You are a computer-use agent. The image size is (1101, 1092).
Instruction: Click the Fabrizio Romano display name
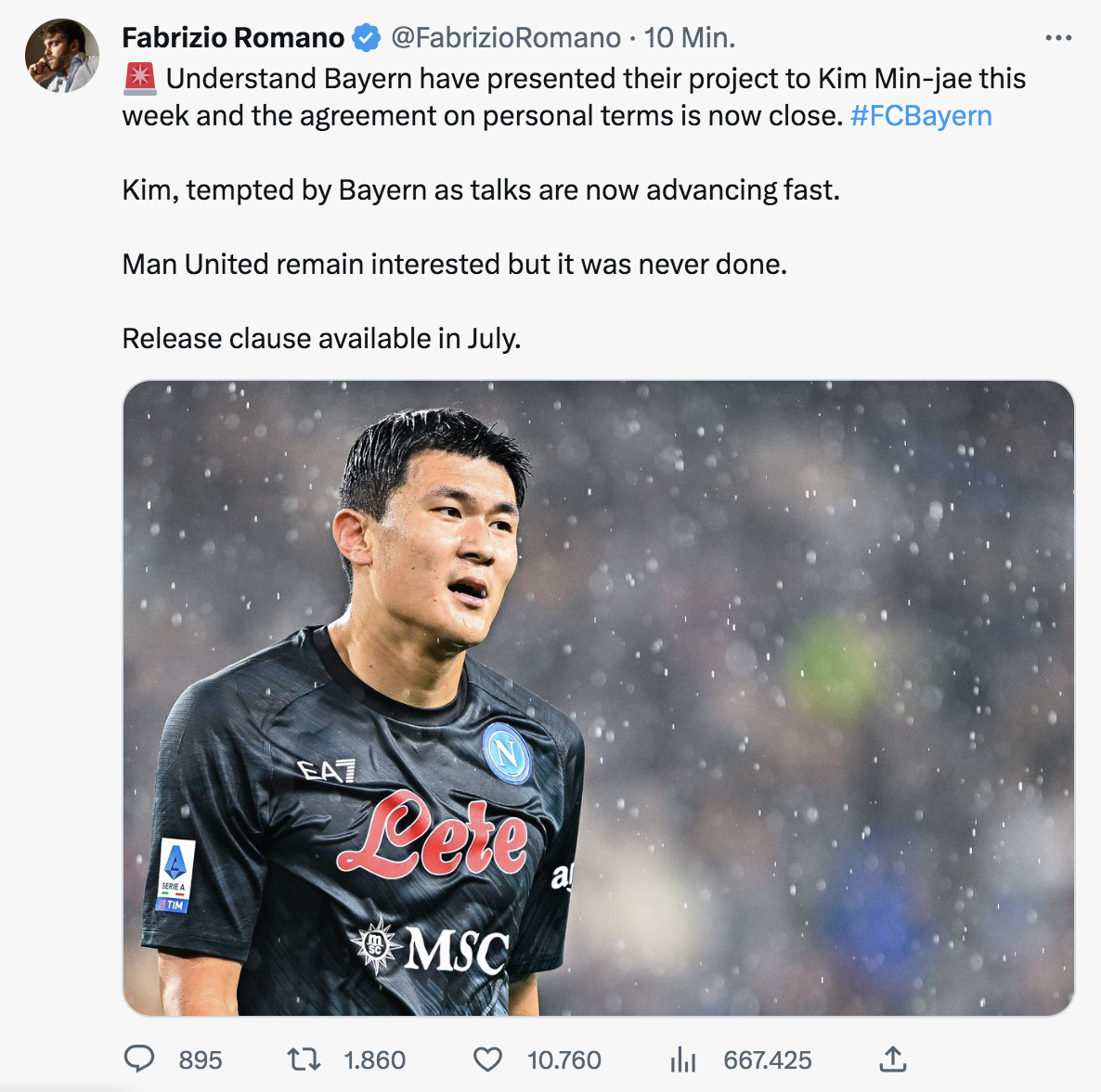point(233,38)
